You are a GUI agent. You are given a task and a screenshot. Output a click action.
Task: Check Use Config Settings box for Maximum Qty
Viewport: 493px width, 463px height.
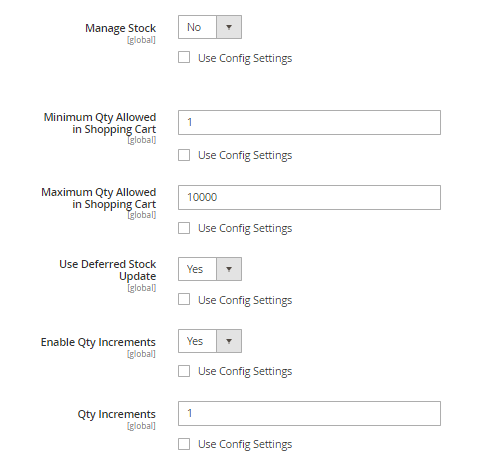click(x=184, y=228)
